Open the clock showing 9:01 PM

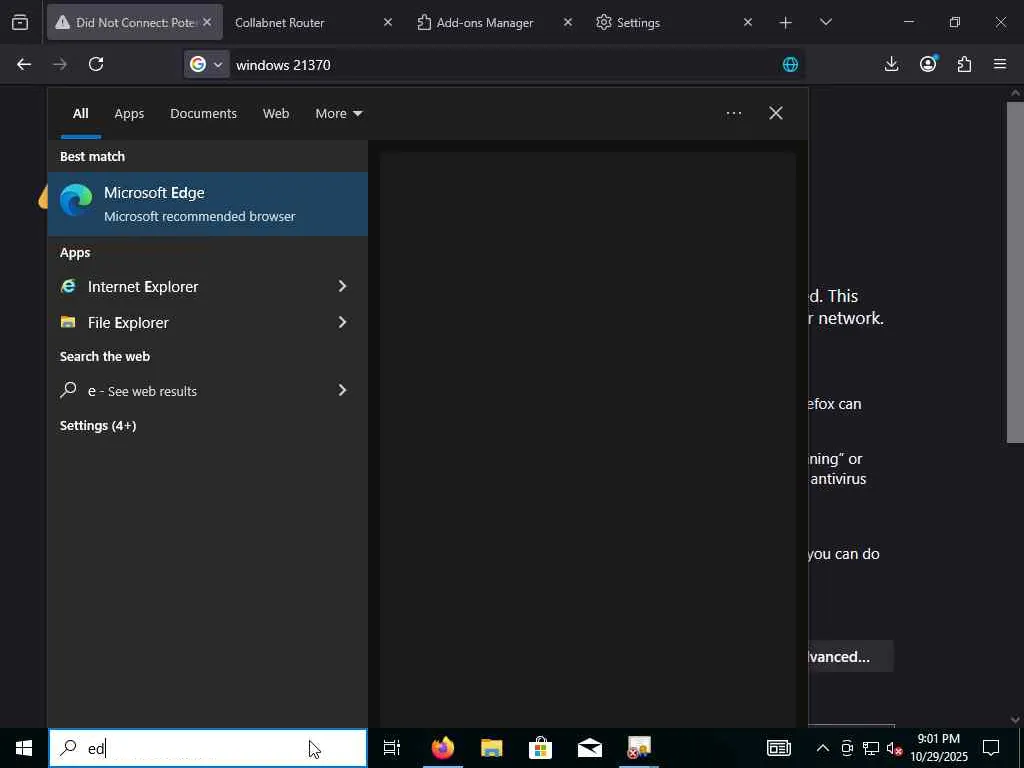click(x=939, y=748)
